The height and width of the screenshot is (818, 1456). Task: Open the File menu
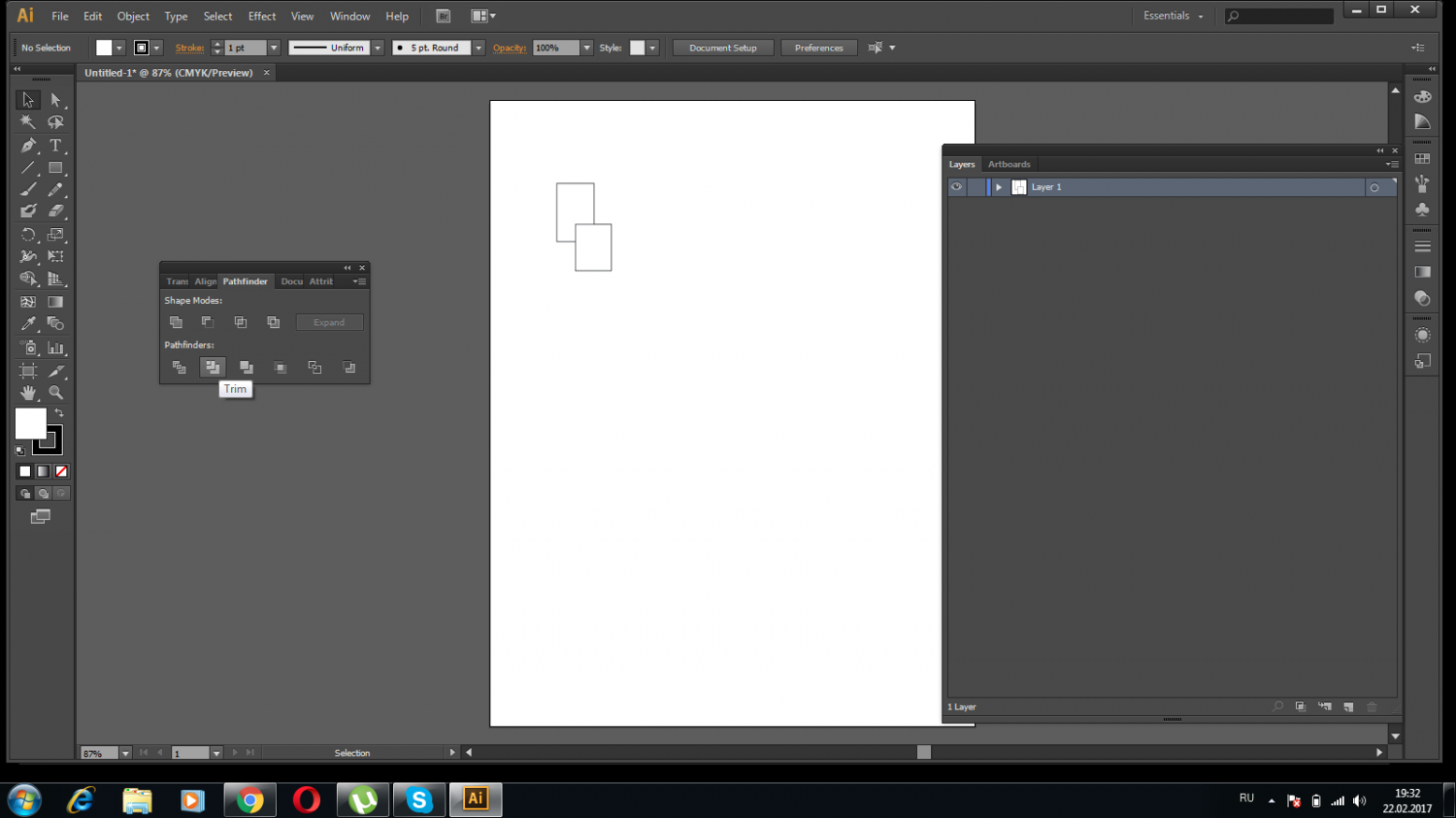coord(60,16)
